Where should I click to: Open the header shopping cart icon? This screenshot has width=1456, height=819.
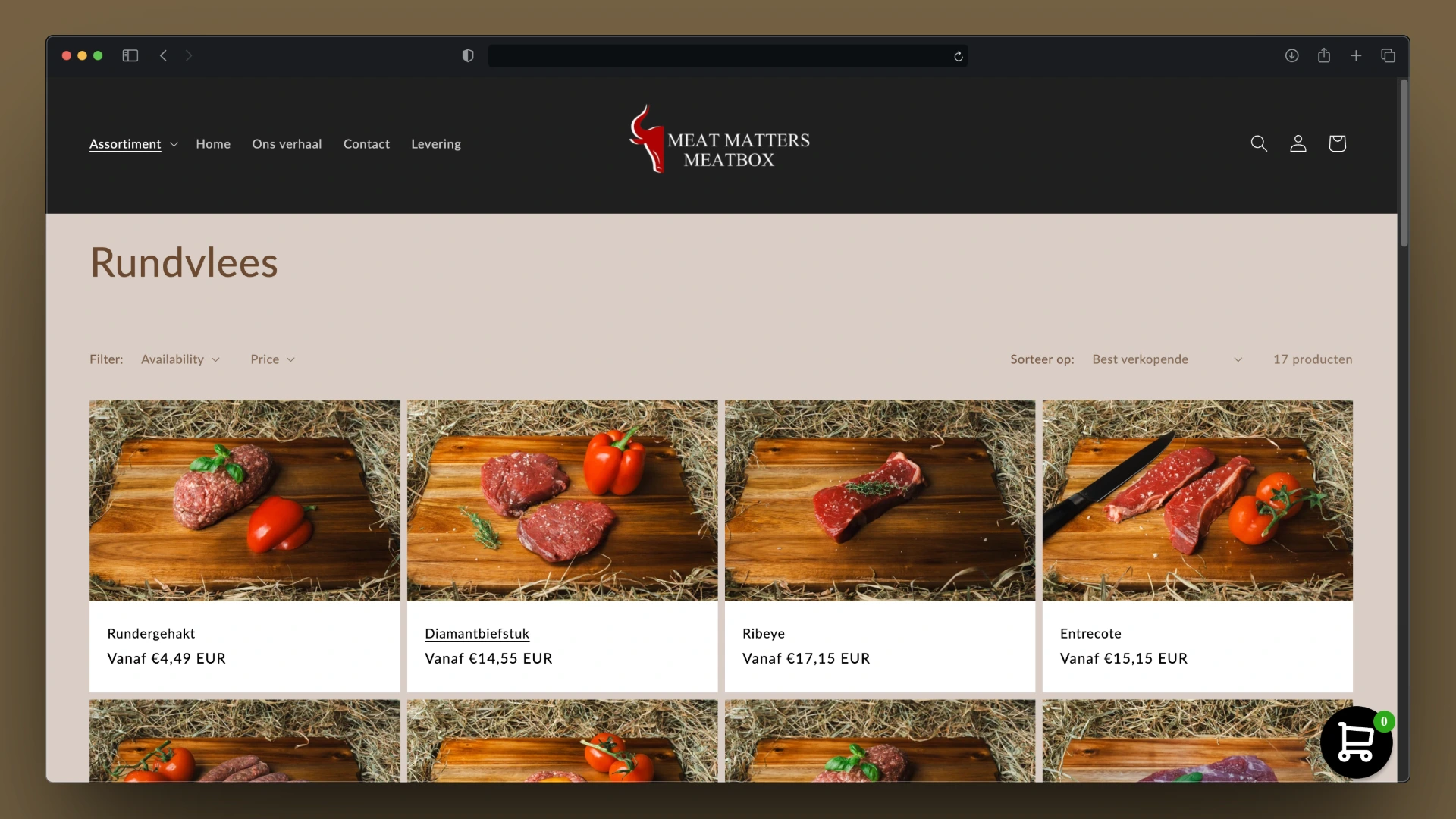[x=1337, y=143]
